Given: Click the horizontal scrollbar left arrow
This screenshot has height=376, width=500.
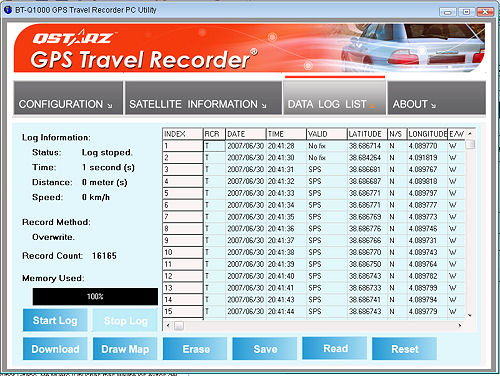Looking at the screenshot, I should (168, 325).
